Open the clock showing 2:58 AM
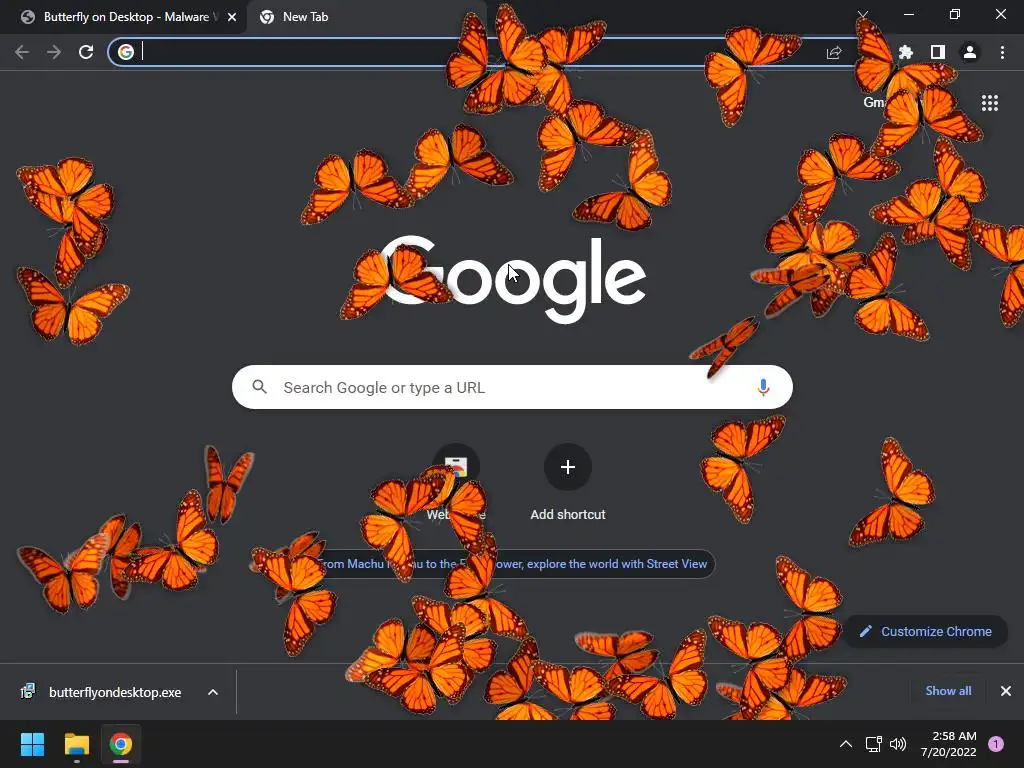This screenshot has height=768, width=1024. 948,744
